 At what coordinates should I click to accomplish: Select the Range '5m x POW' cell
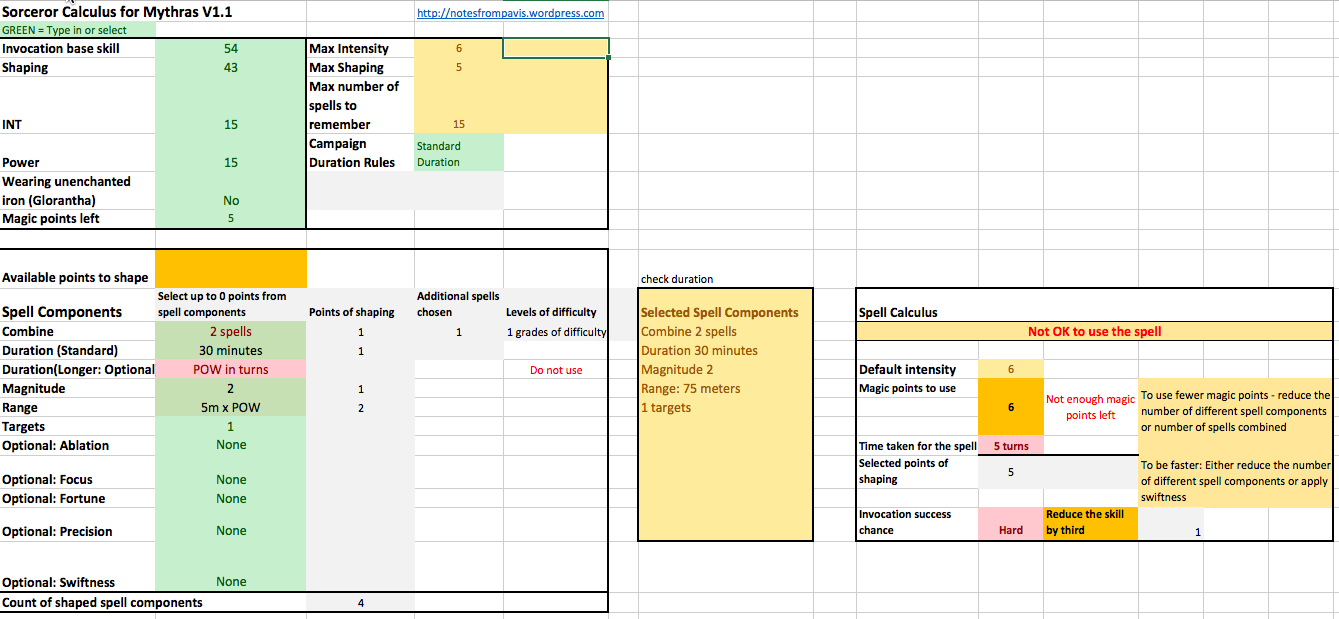(231, 407)
